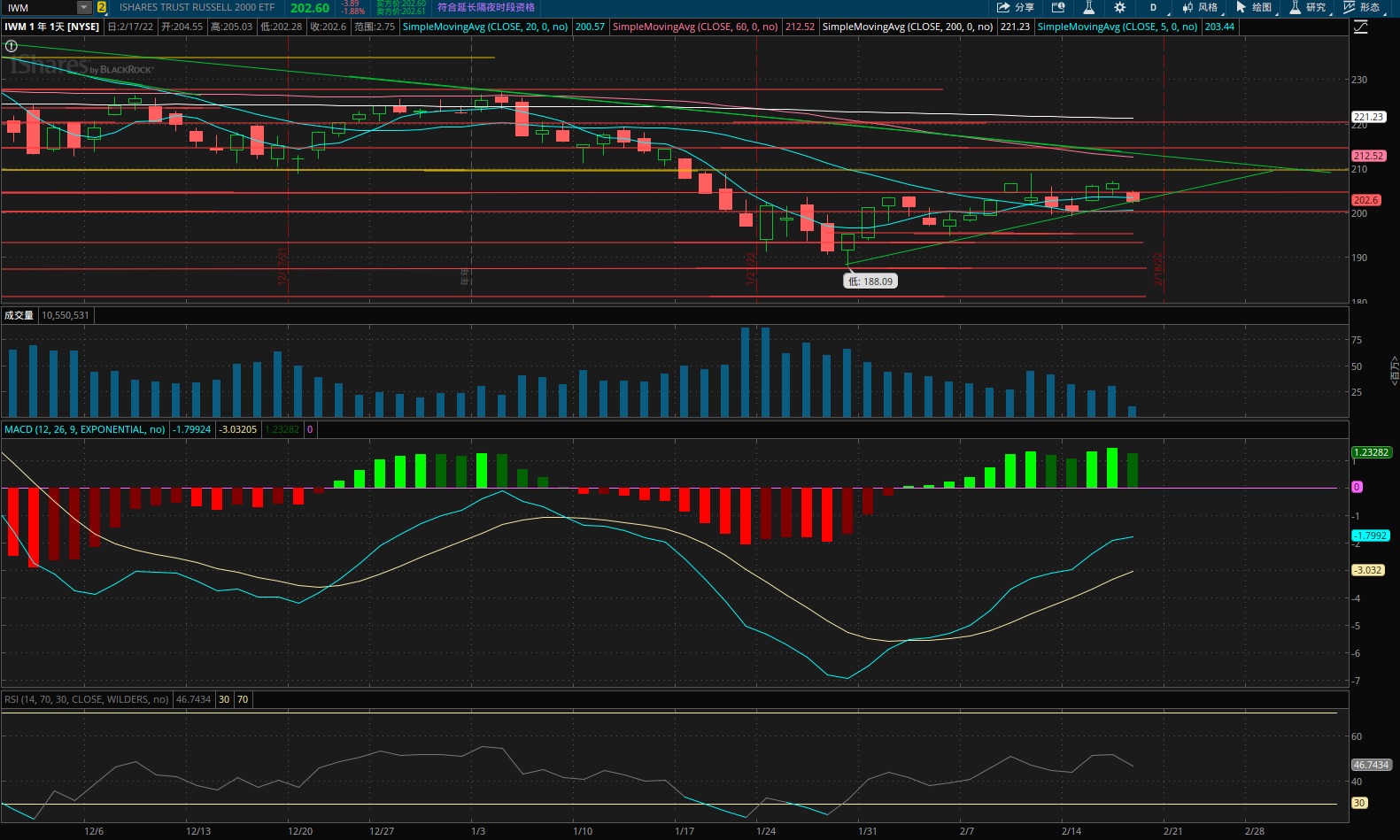
Task: Click the -1.7992 cyan MACD value label
Action: point(1370,536)
